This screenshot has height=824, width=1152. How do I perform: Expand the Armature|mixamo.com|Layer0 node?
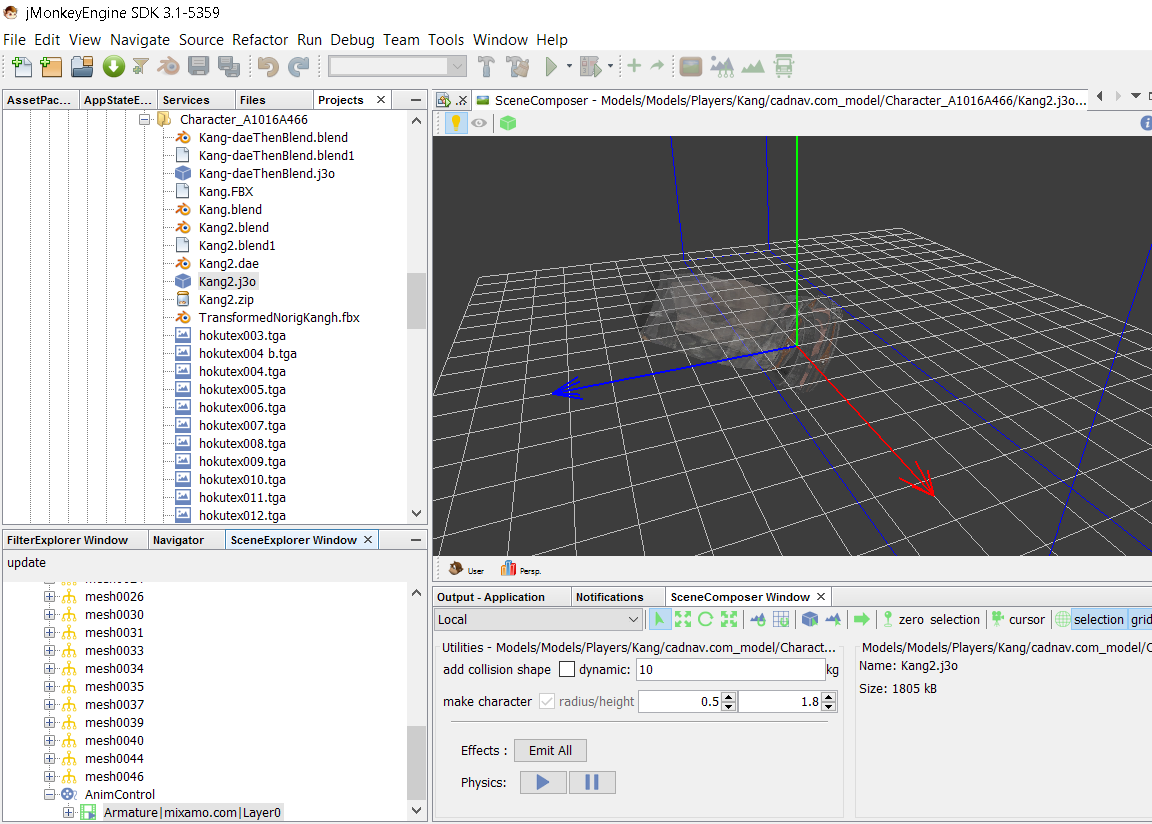[x=68, y=812]
